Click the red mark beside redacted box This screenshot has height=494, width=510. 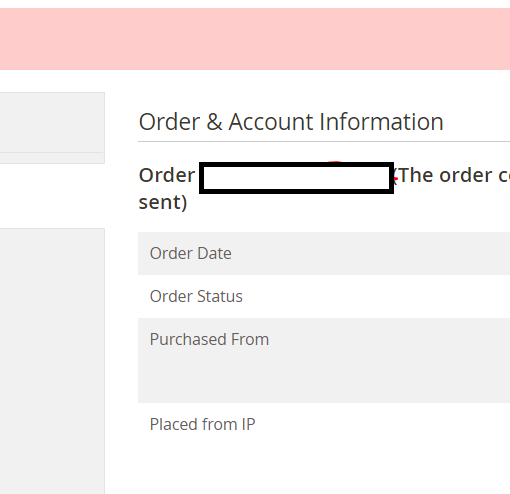tap(395, 179)
